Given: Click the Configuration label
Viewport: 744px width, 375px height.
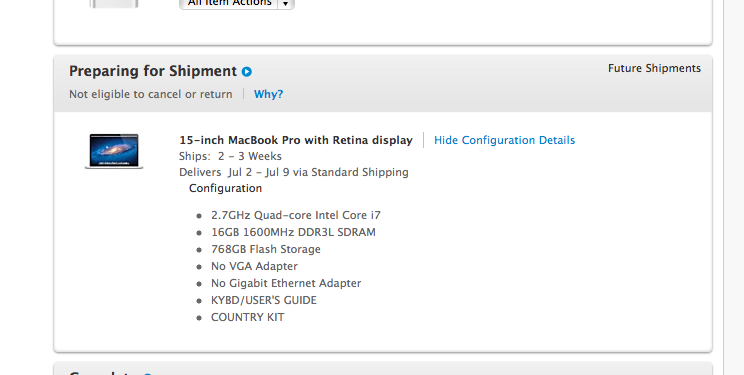Looking at the screenshot, I should (x=225, y=188).
